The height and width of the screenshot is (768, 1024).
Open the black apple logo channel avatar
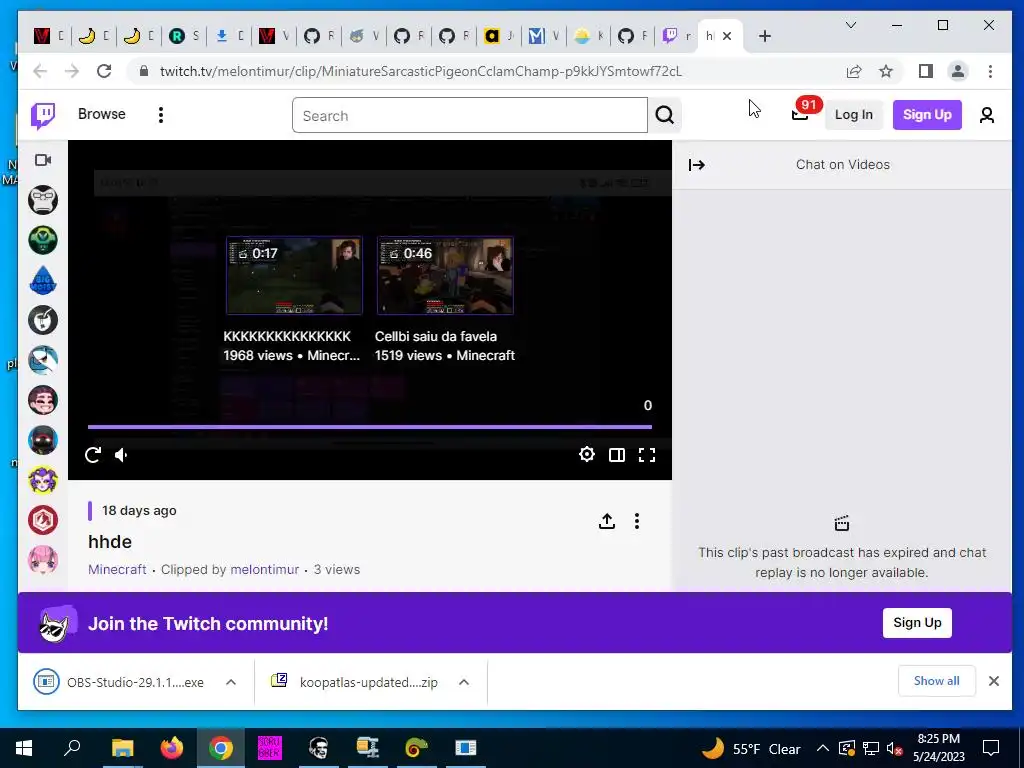pyautogui.click(x=43, y=320)
